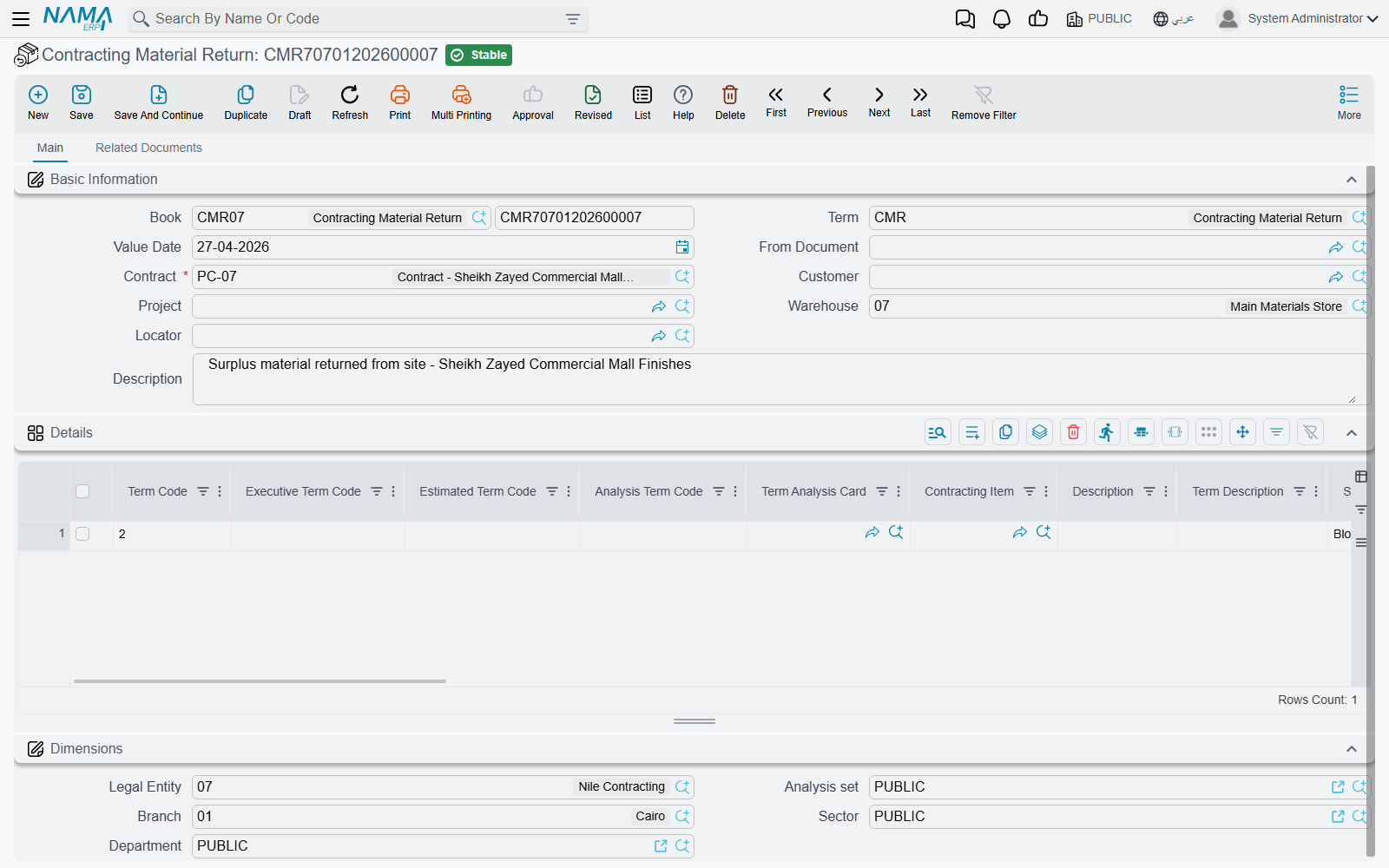This screenshot has width=1389, height=868.
Task: Click the Term Code cell with value 2
Action: click(172, 534)
